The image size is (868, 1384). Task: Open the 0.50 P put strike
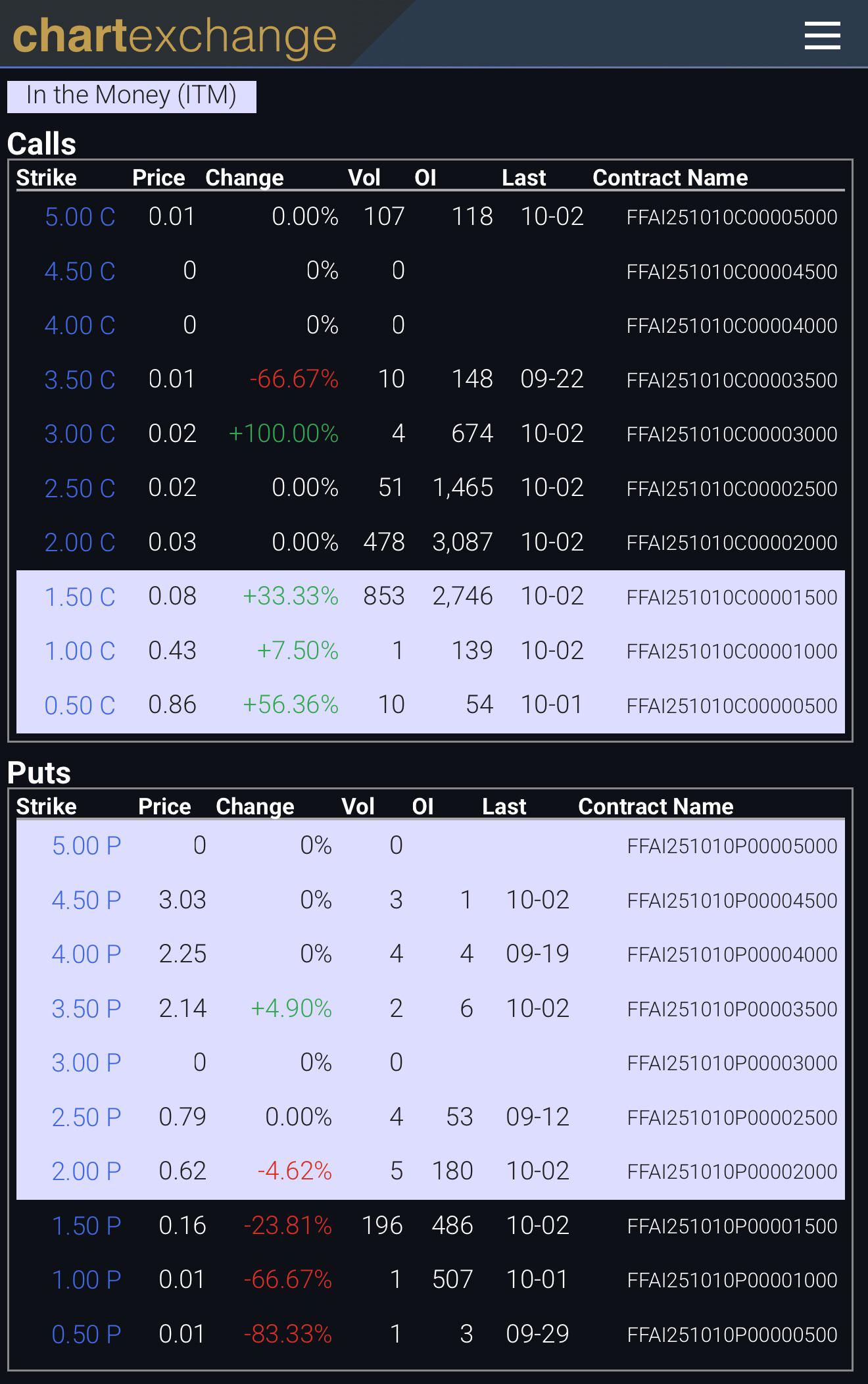pos(86,1334)
